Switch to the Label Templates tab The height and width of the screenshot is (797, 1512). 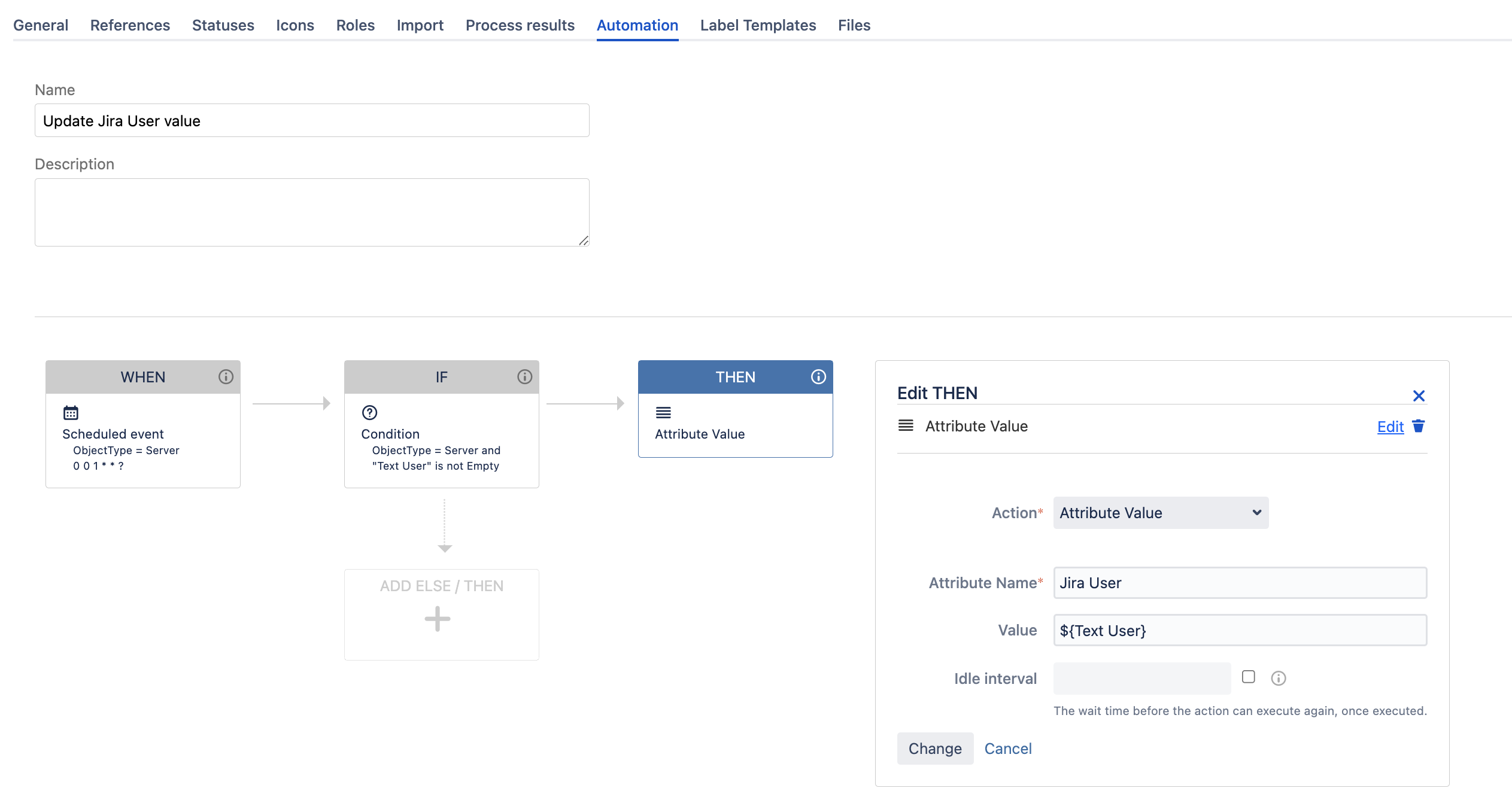[x=758, y=25]
